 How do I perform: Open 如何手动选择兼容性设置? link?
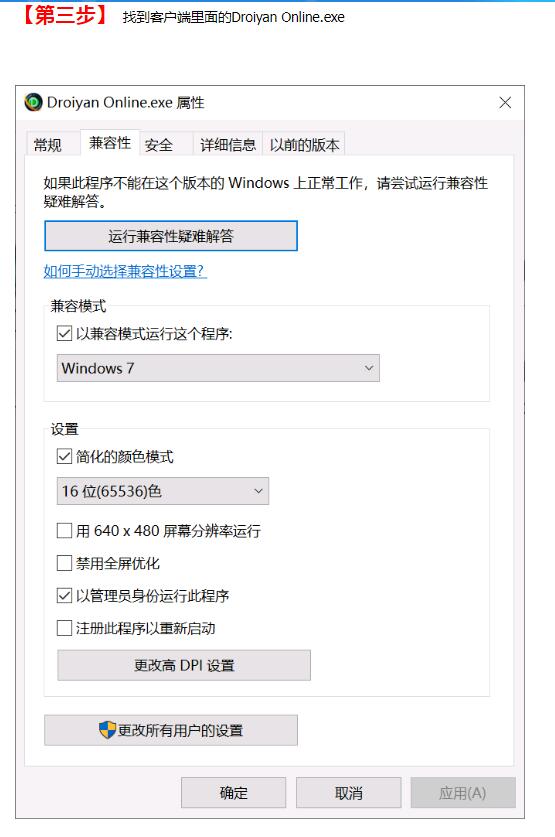(x=125, y=271)
